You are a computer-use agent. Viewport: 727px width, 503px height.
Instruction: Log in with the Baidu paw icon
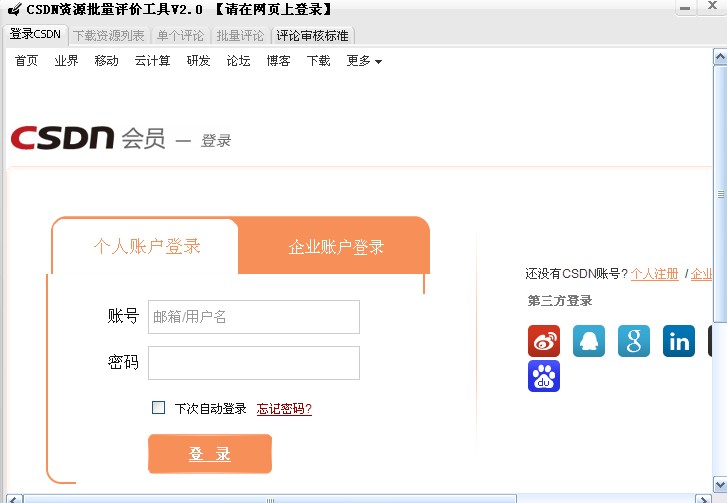pos(544,376)
